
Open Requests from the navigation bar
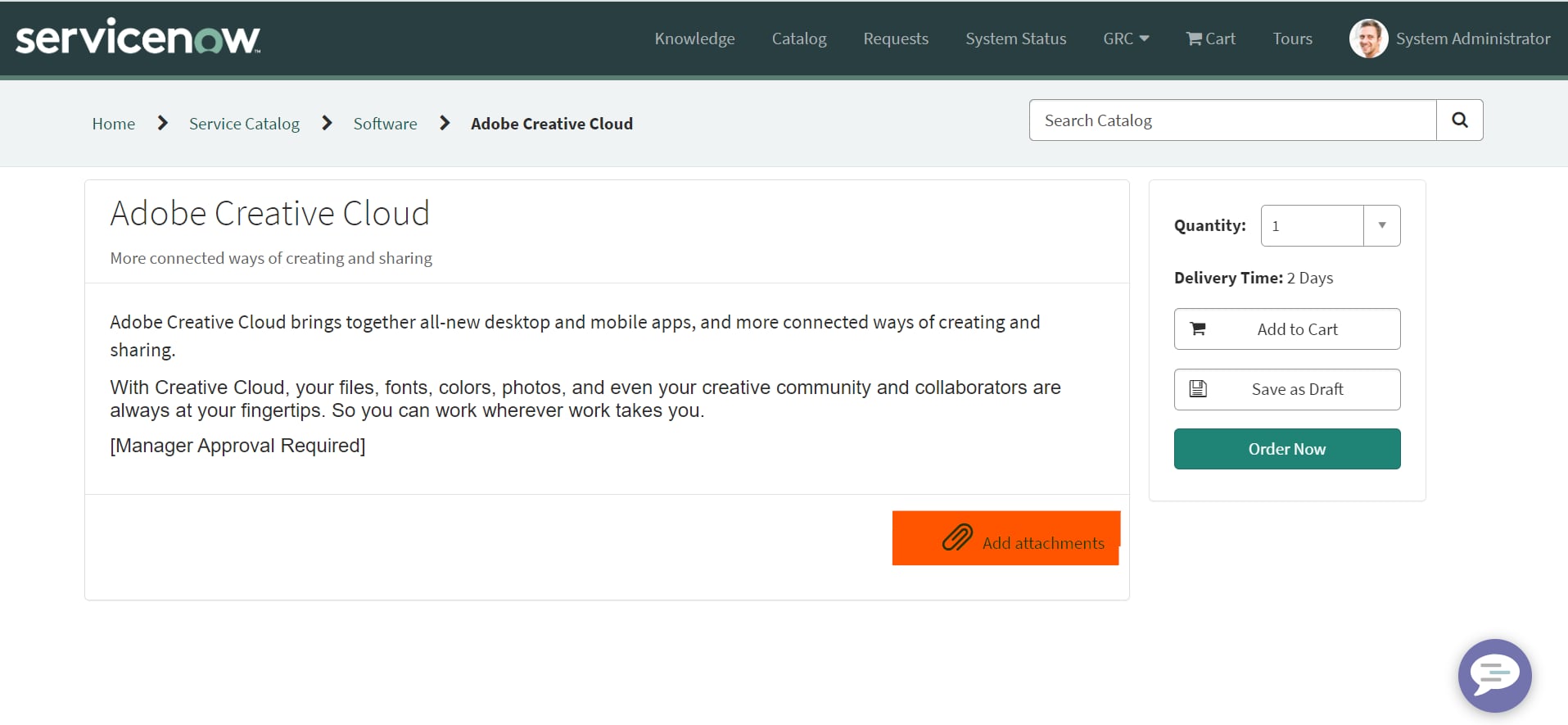coord(895,39)
